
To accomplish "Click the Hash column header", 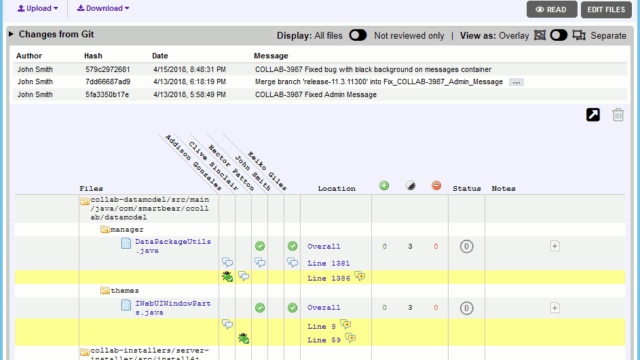I will [93, 56].
